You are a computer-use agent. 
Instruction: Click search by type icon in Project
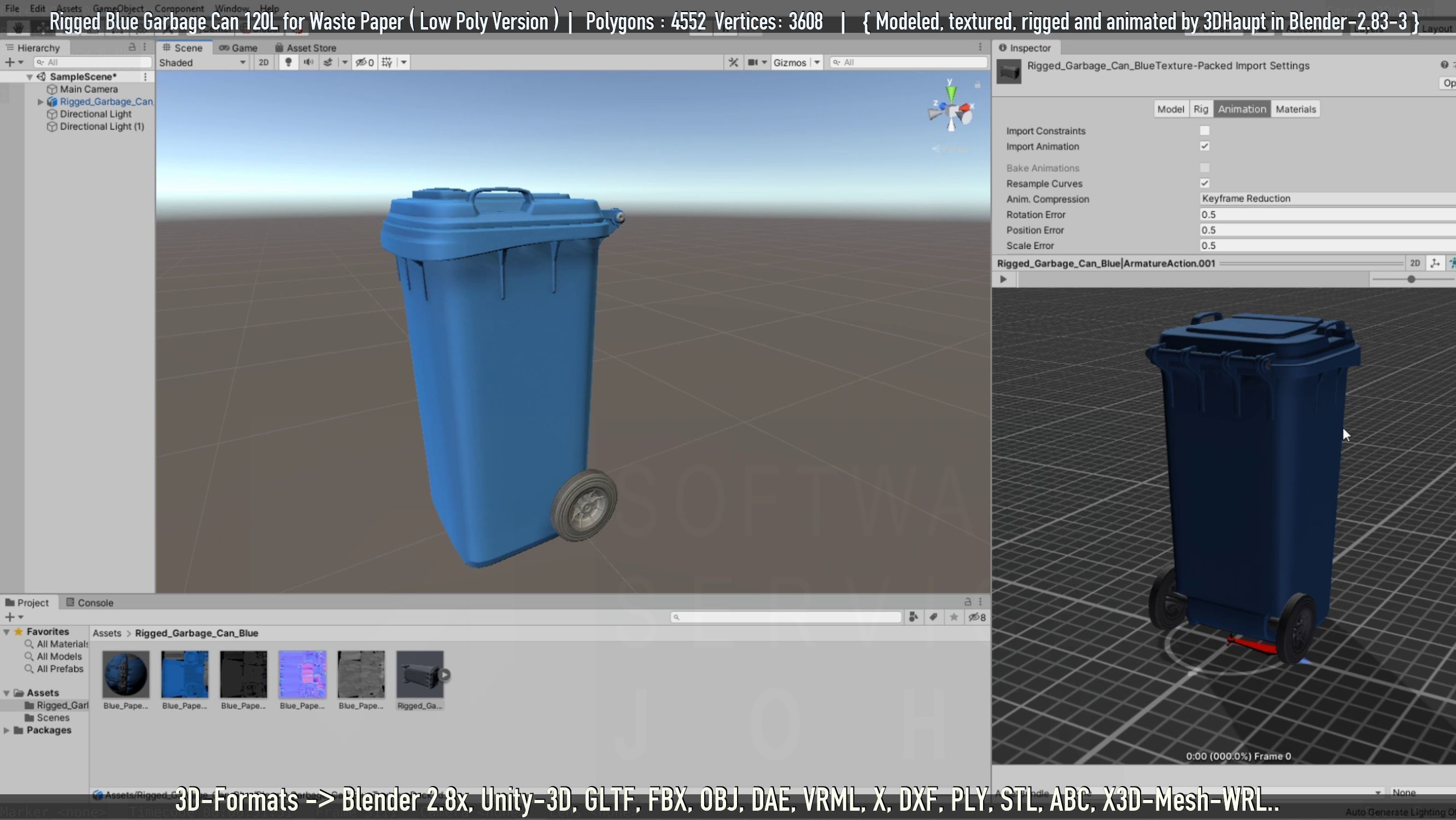click(x=914, y=617)
